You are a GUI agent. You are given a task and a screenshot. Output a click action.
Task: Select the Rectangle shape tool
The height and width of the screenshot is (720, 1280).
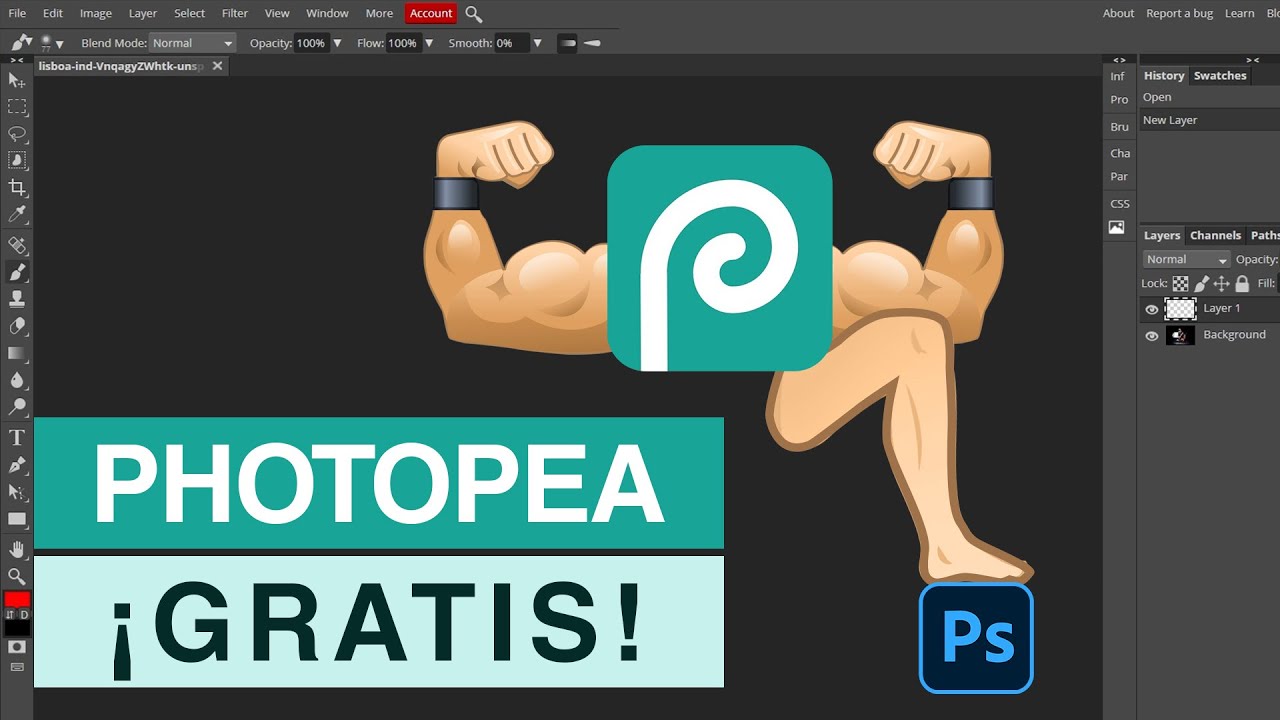click(x=17, y=519)
